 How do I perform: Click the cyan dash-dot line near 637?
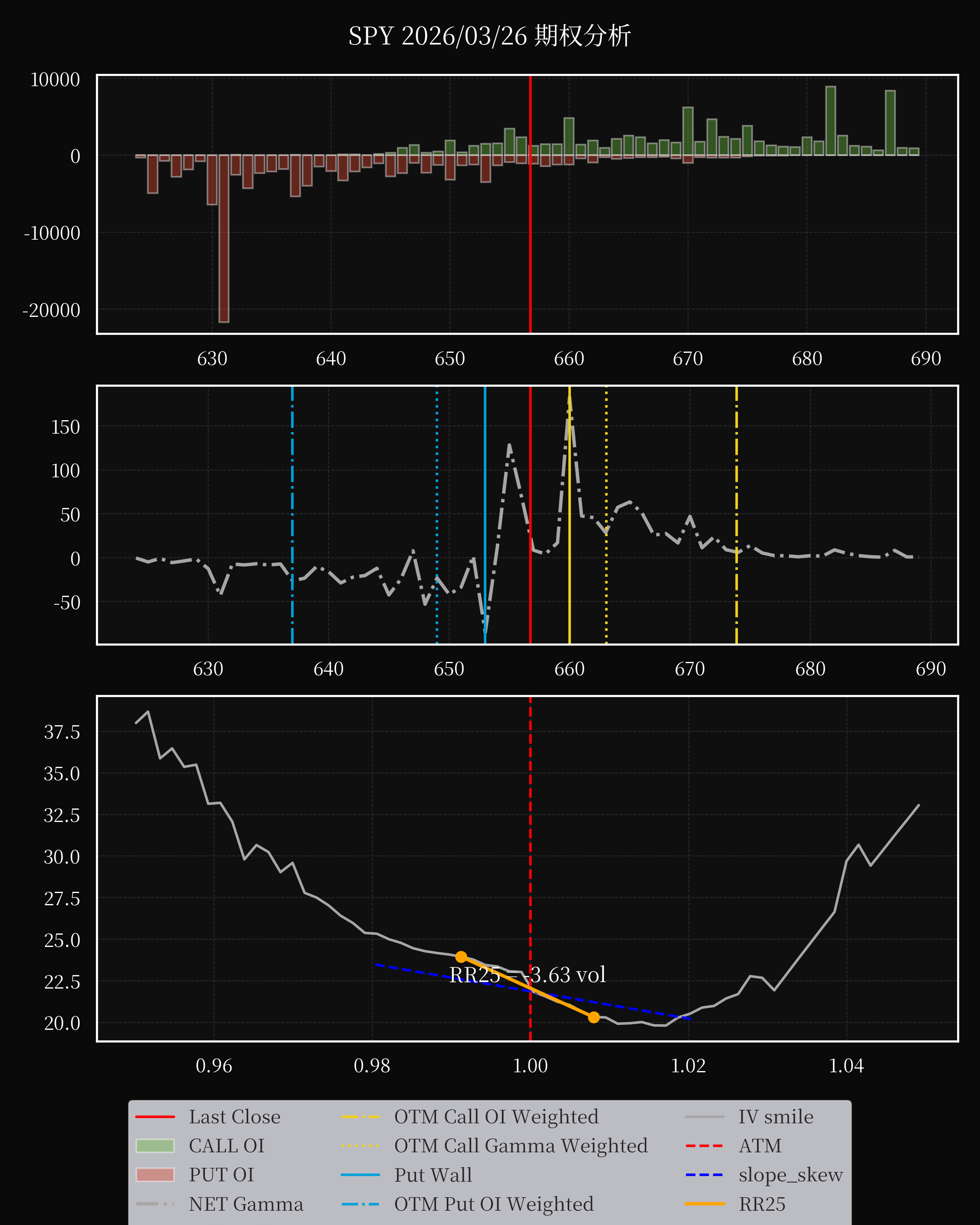coord(292,515)
